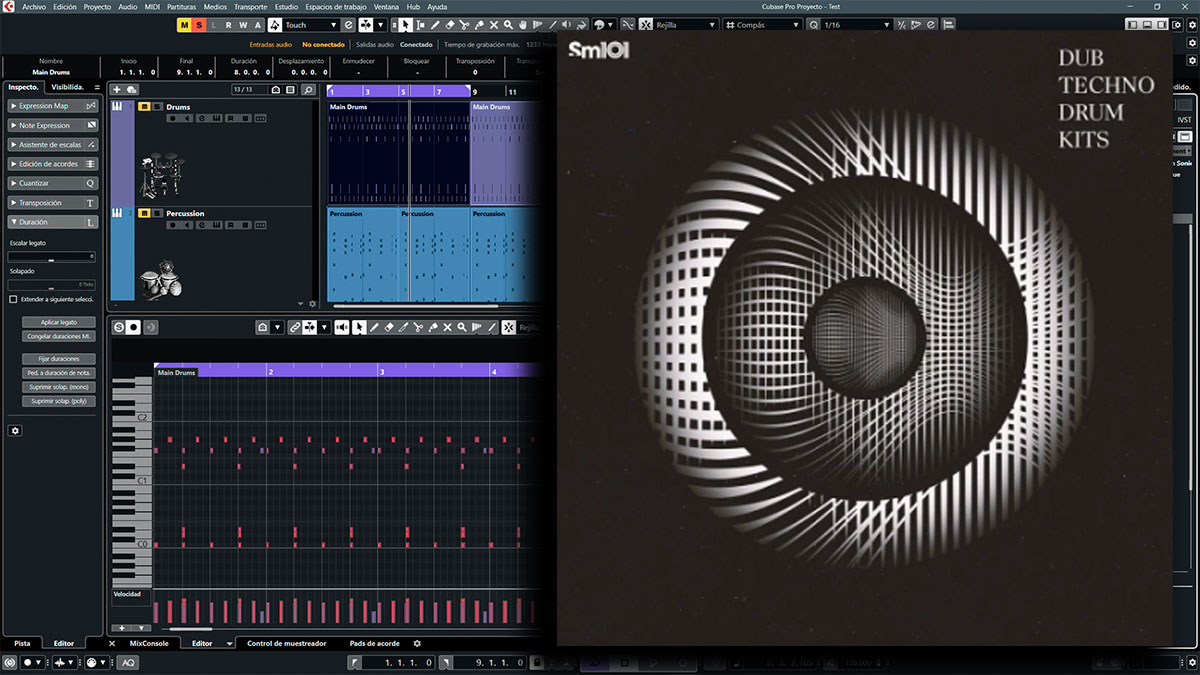Collapse the Duración inspector section

tap(53, 222)
